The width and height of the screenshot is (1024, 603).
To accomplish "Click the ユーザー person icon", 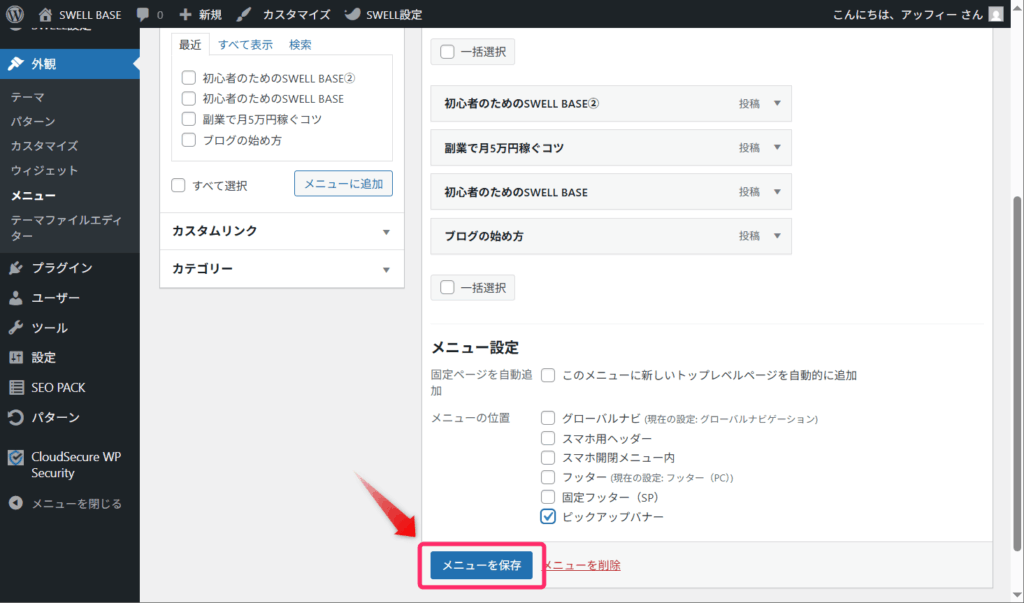I will click(16, 298).
